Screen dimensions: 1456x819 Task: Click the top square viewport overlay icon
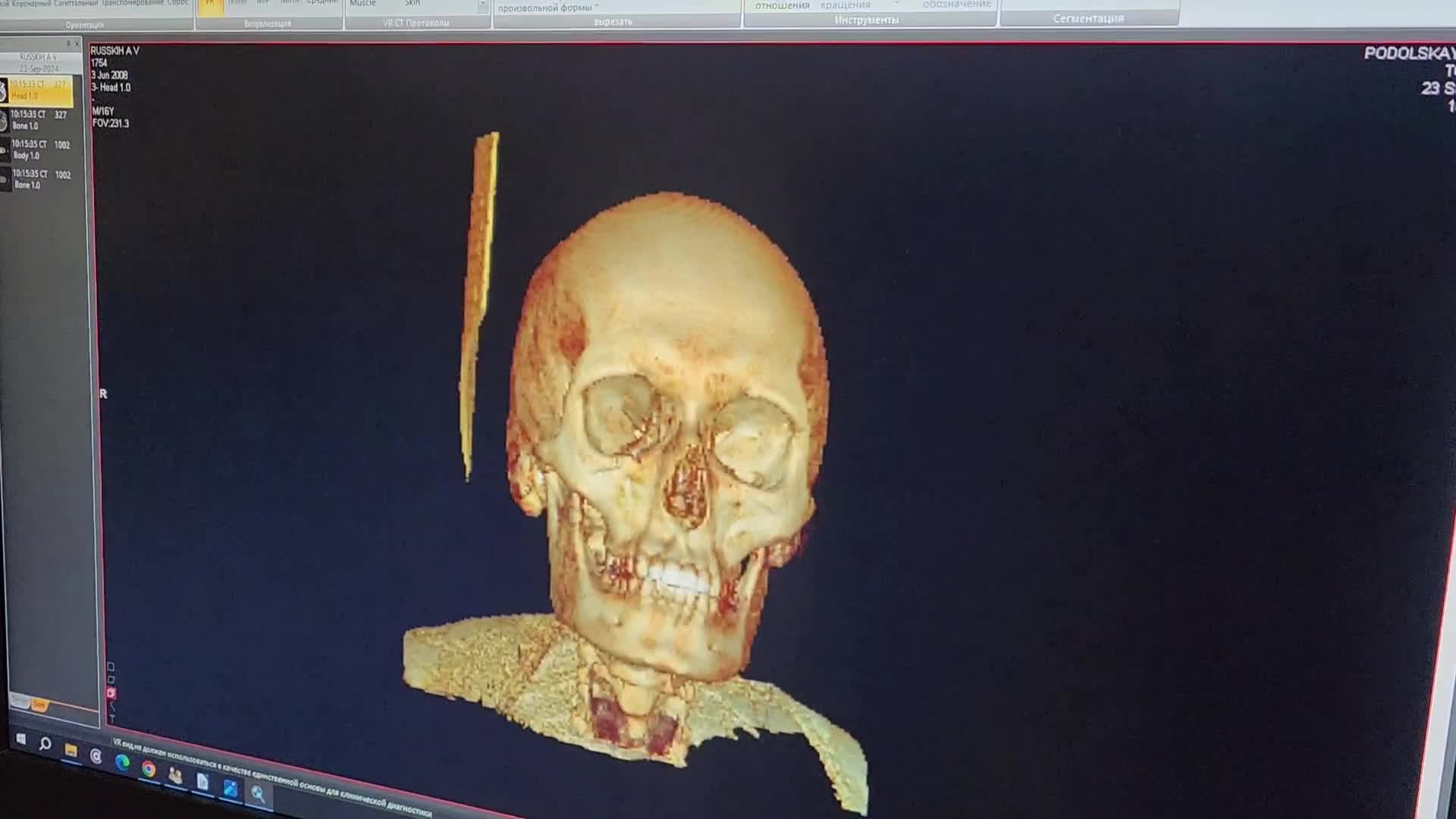point(111,666)
